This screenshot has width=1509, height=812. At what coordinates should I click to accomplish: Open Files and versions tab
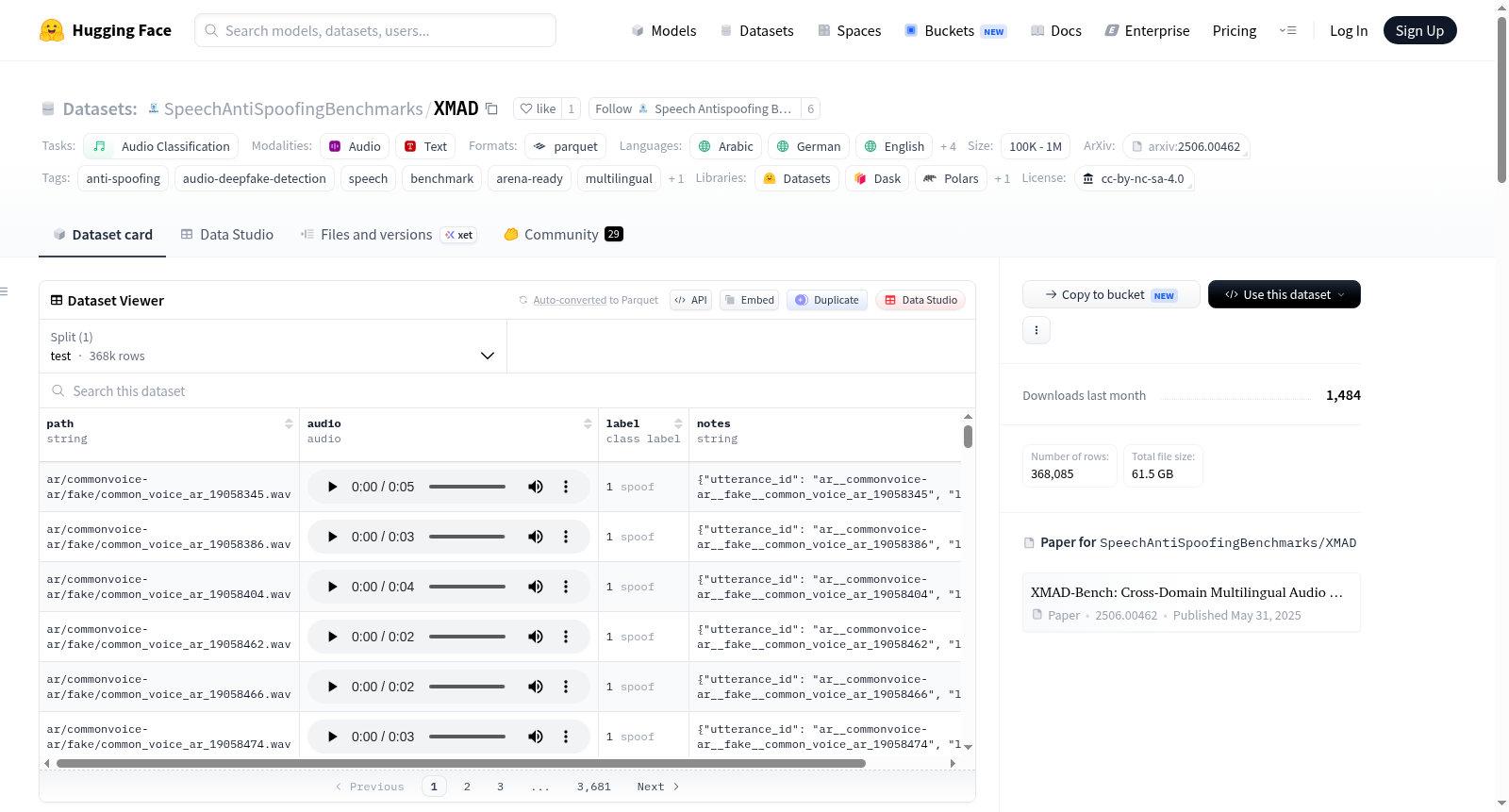(x=389, y=235)
